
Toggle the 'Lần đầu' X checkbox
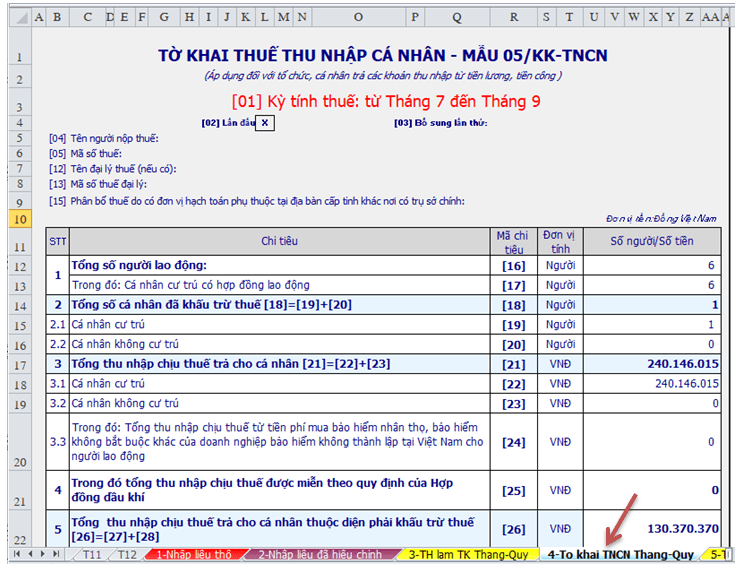coord(265,122)
